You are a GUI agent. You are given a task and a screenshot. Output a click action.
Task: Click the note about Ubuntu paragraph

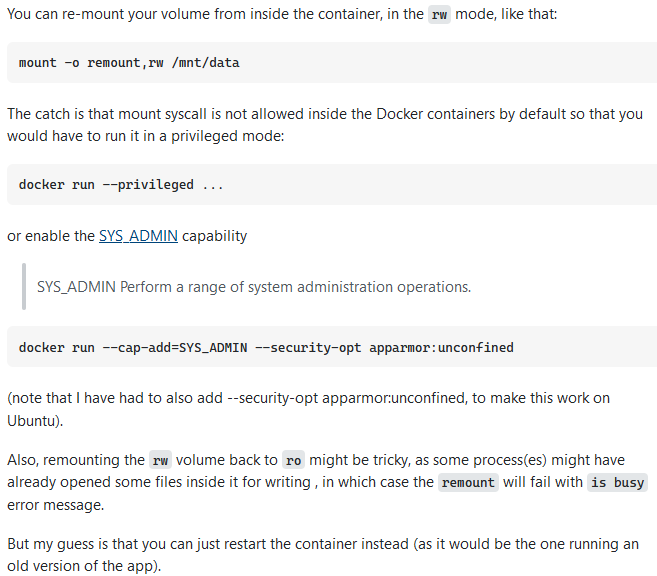pos(308,409)
